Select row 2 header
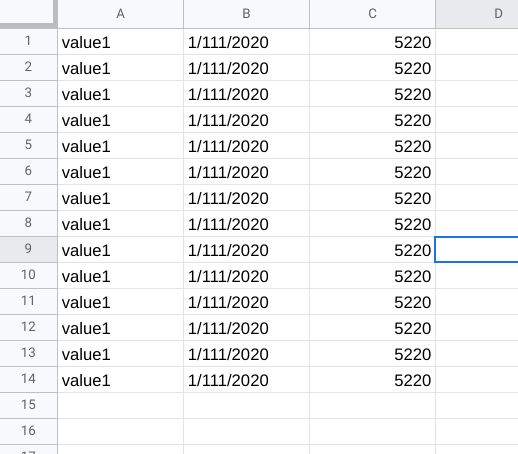 tap(28, 67)
